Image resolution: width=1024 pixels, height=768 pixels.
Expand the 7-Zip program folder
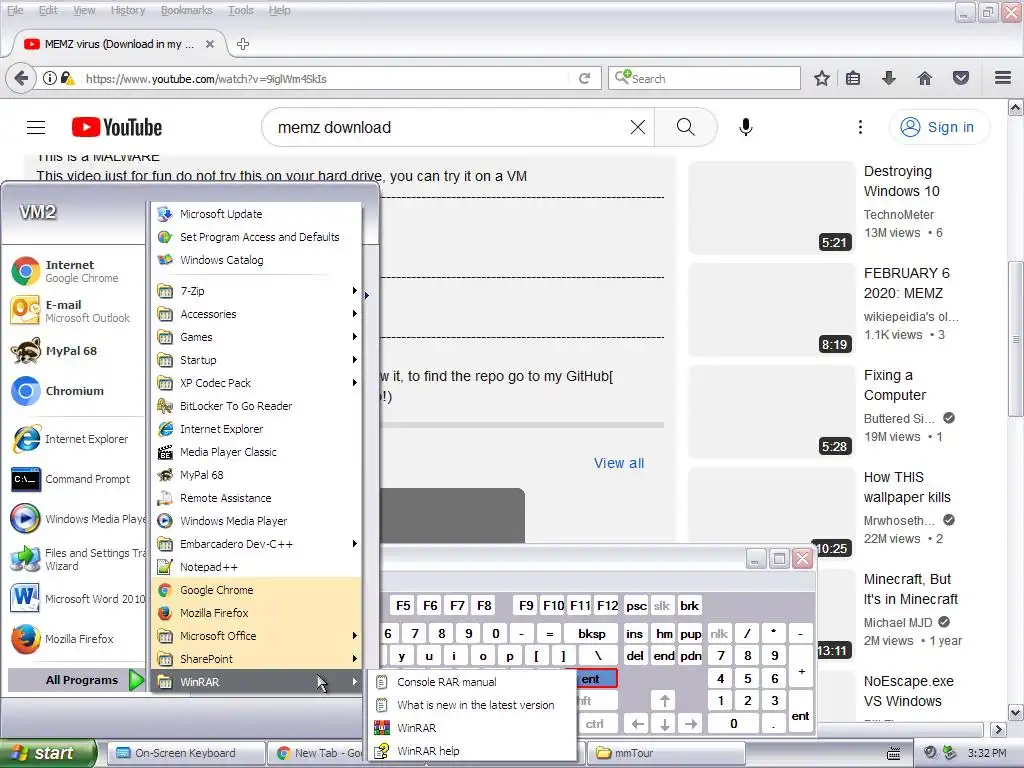coord(257,291)
